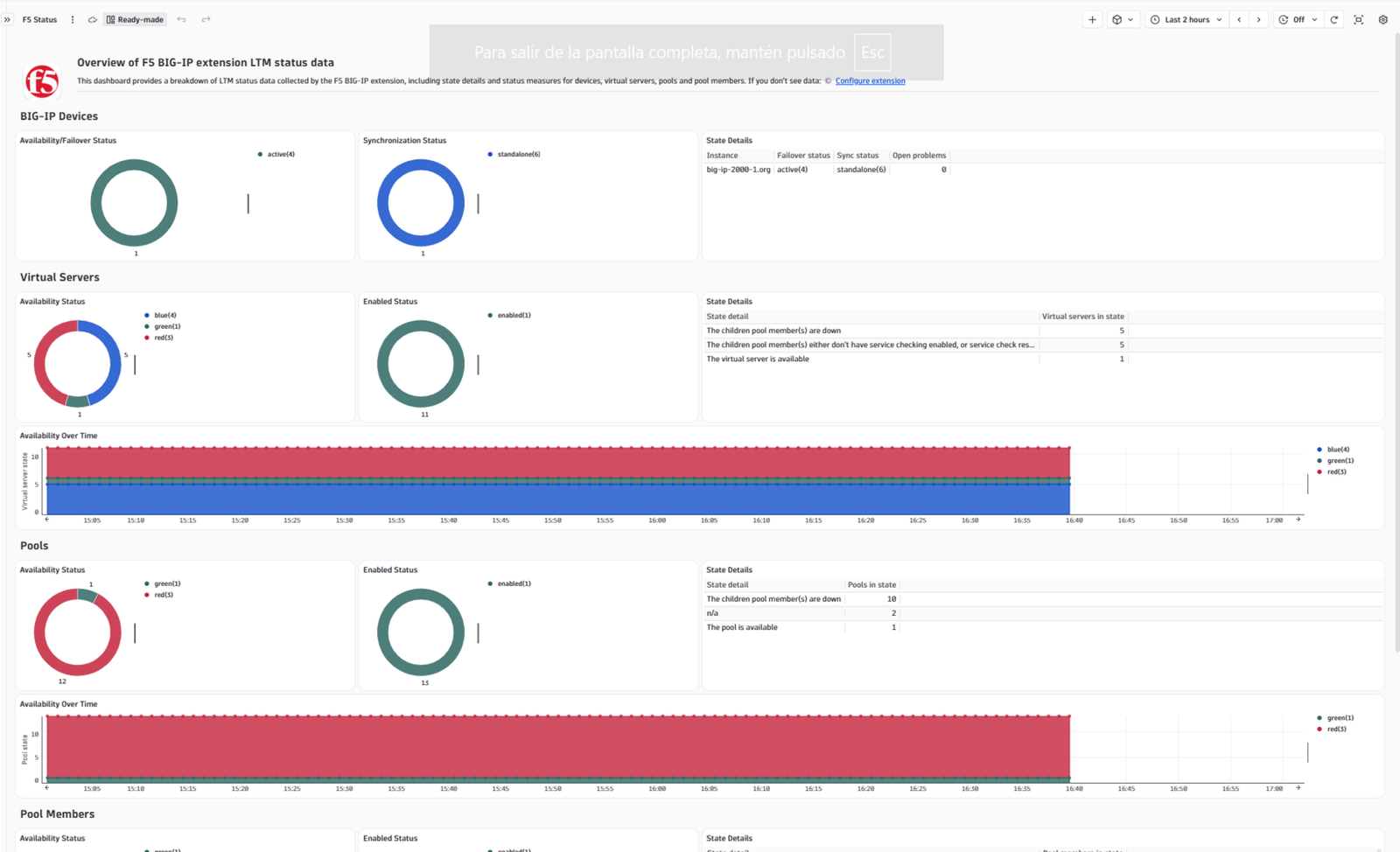Toggle enabled(1) legend in Virtual Servers Enabled Status
This screenshot has width=1400, height=852.
[509, 315]
